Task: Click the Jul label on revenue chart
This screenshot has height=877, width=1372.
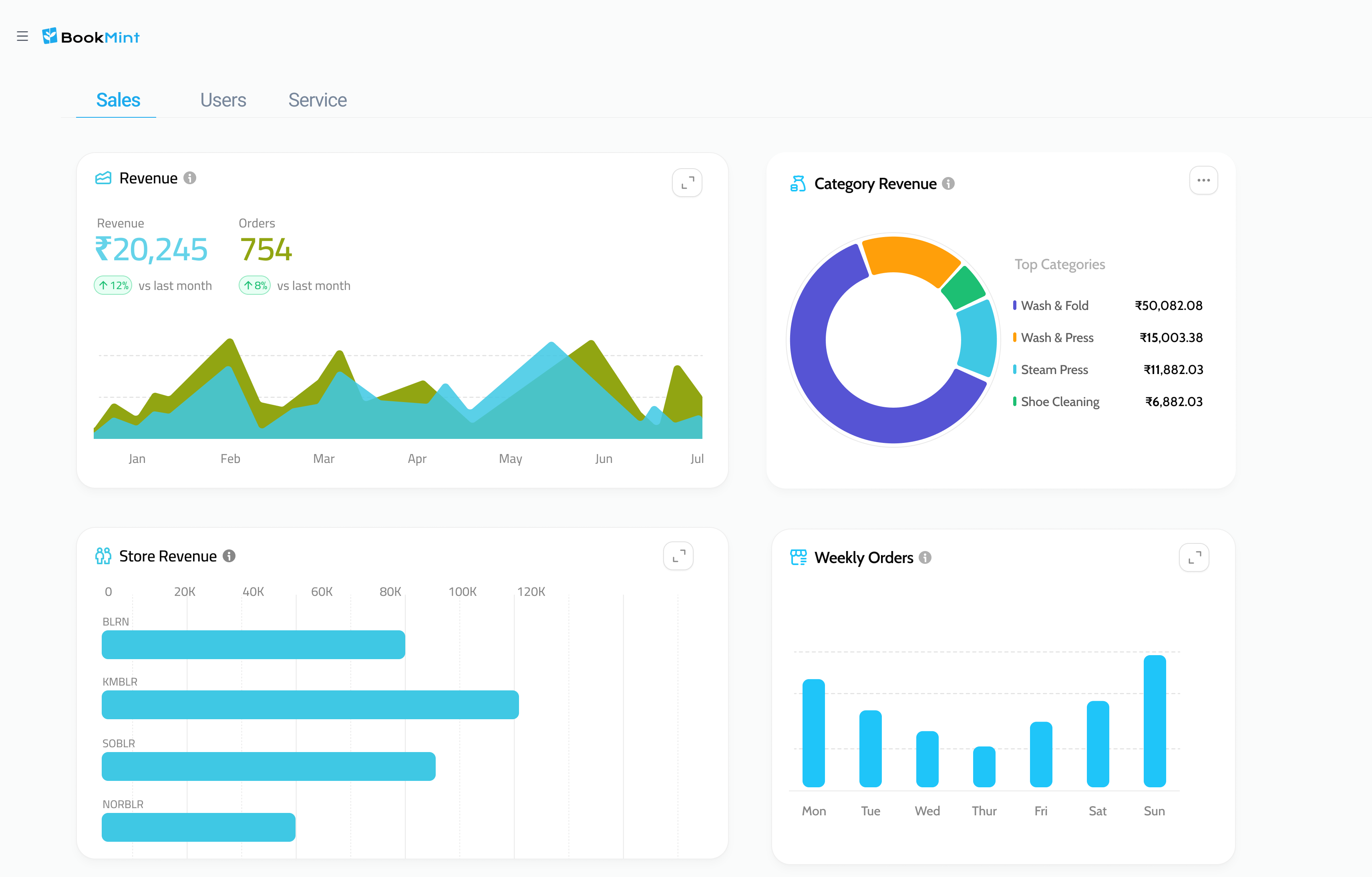Action: point(697,459)
